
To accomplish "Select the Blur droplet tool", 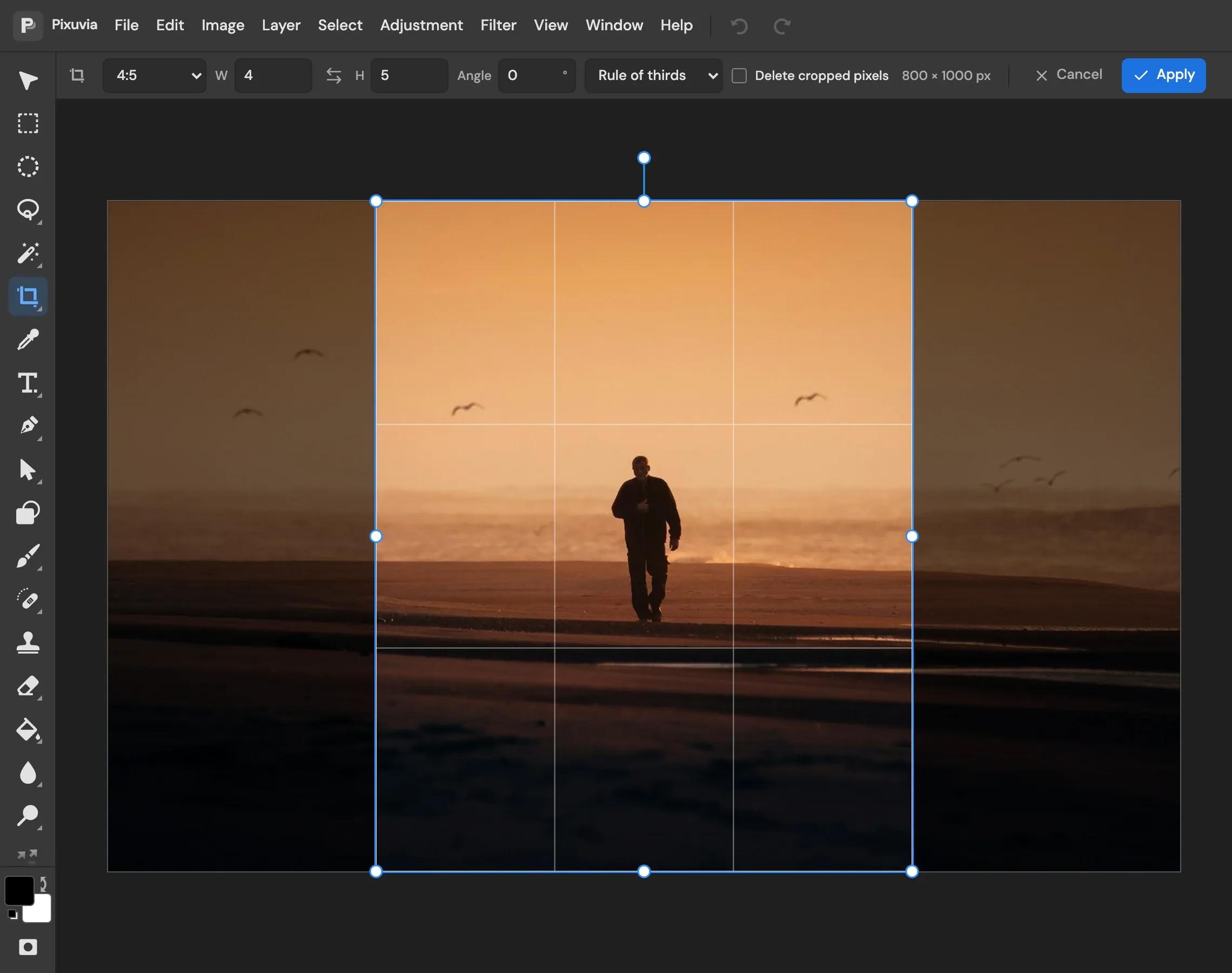I will click(28, 773).
